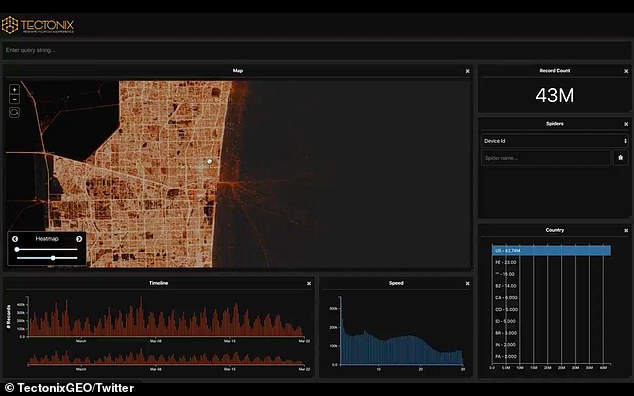Select the BR row in Country chart
The height and width of the screenshot is (396, 634).
coord(506,333)
